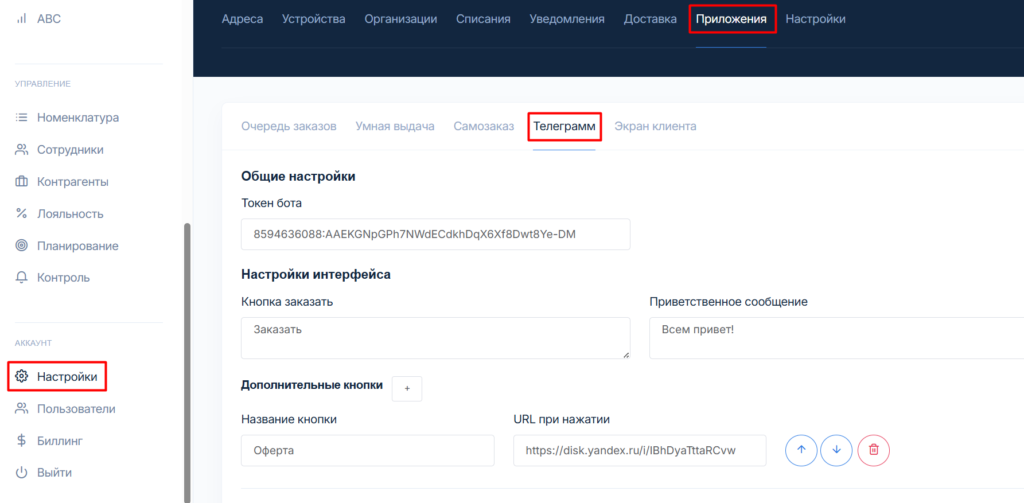Click Настройки in the sidebar

(66, 377)
